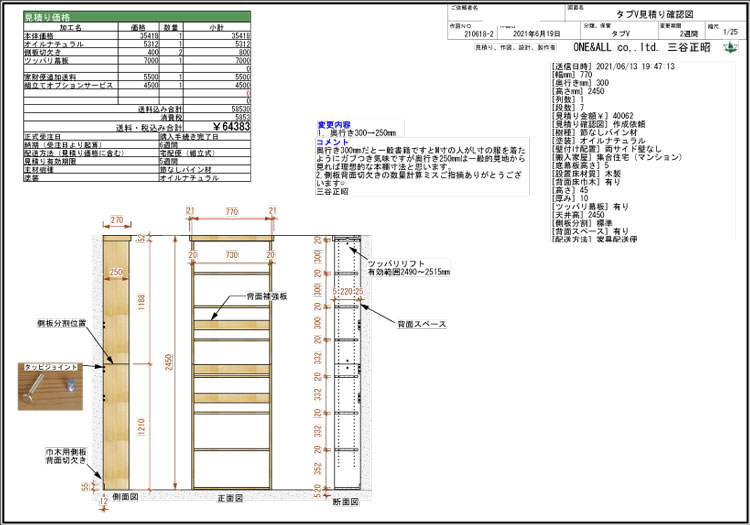Click the タブV見積り確認図 drawing title
Image resolution: width=750 pixels, height=525 pixels.
tap(654, 14)
